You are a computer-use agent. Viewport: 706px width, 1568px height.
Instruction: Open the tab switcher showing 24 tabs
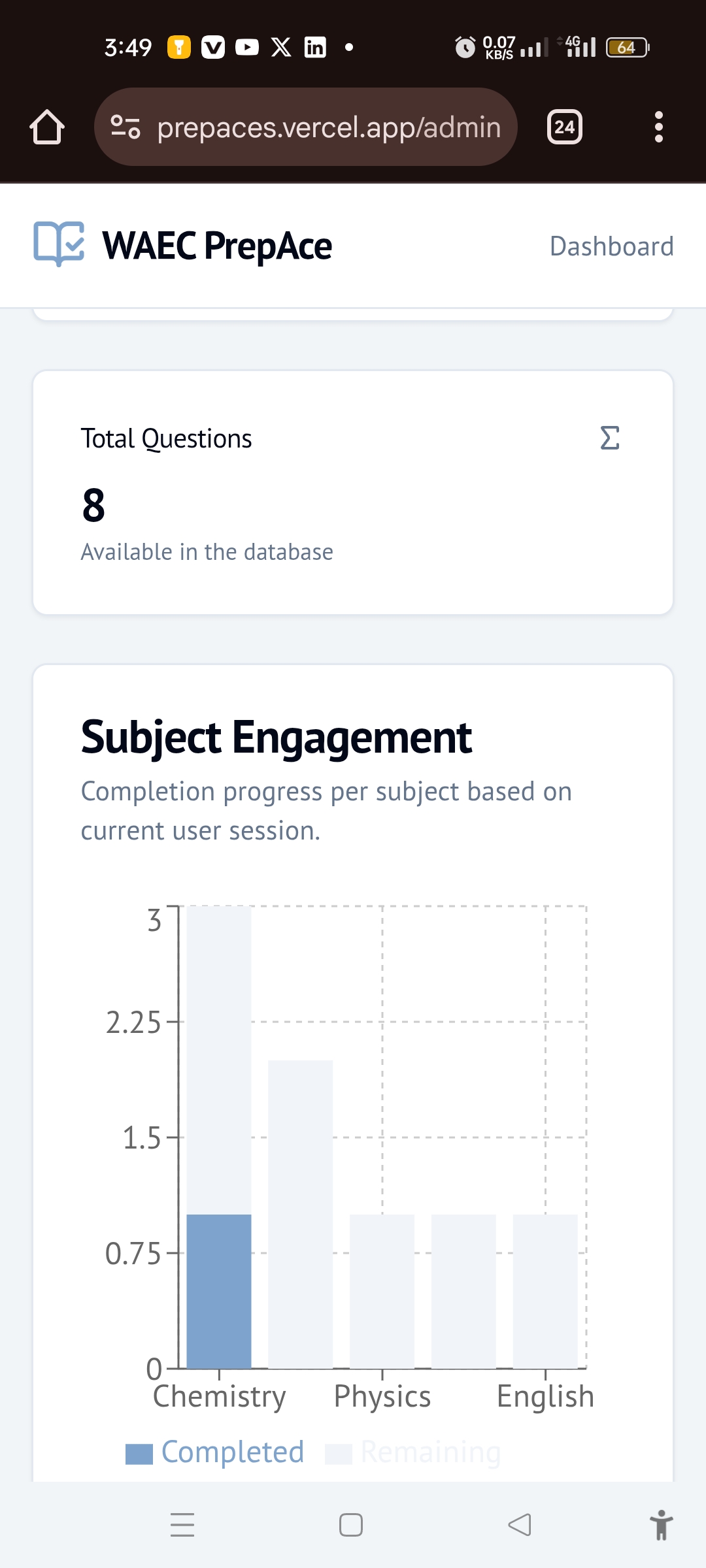[x=564, y=127]
